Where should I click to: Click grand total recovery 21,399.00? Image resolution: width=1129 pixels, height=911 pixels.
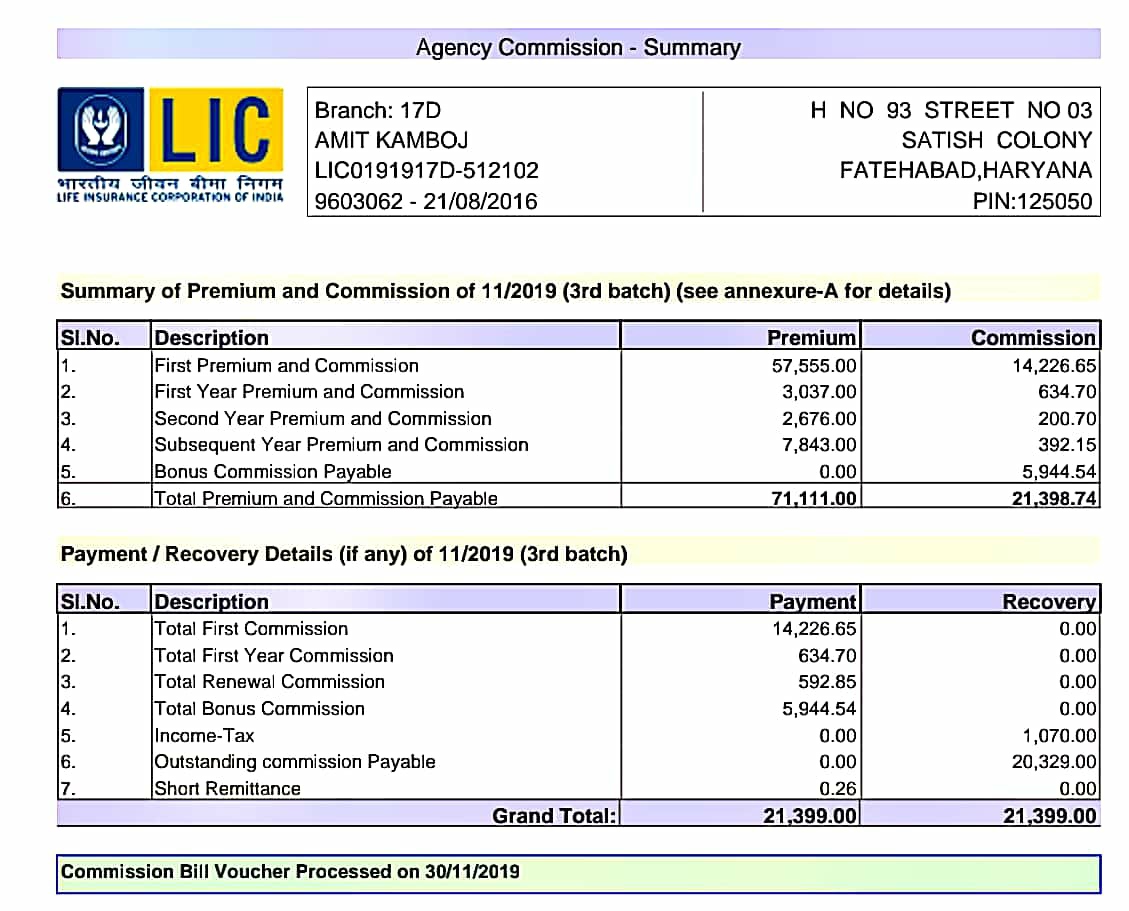coord(1050,815)
